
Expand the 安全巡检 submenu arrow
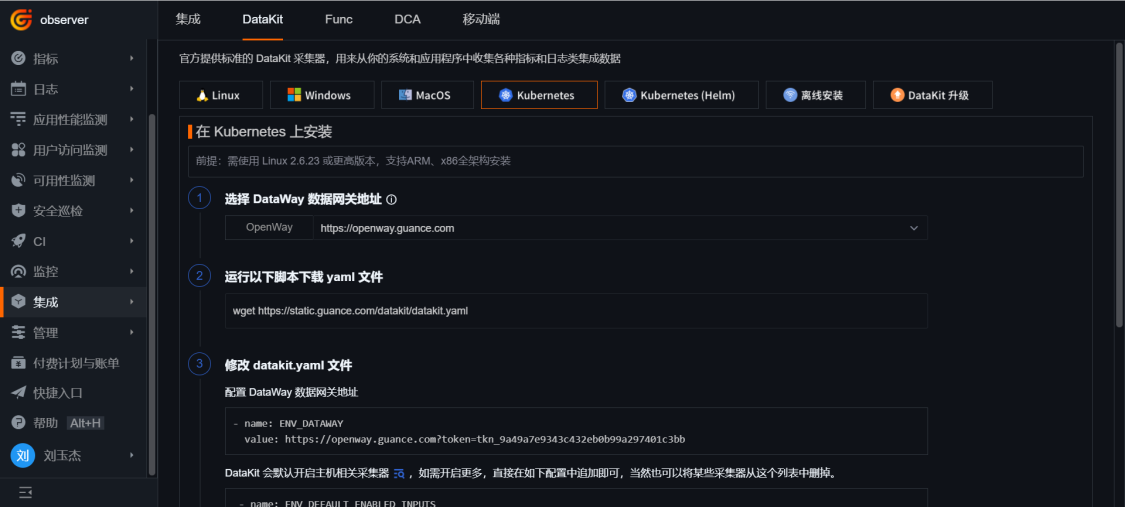132,210
